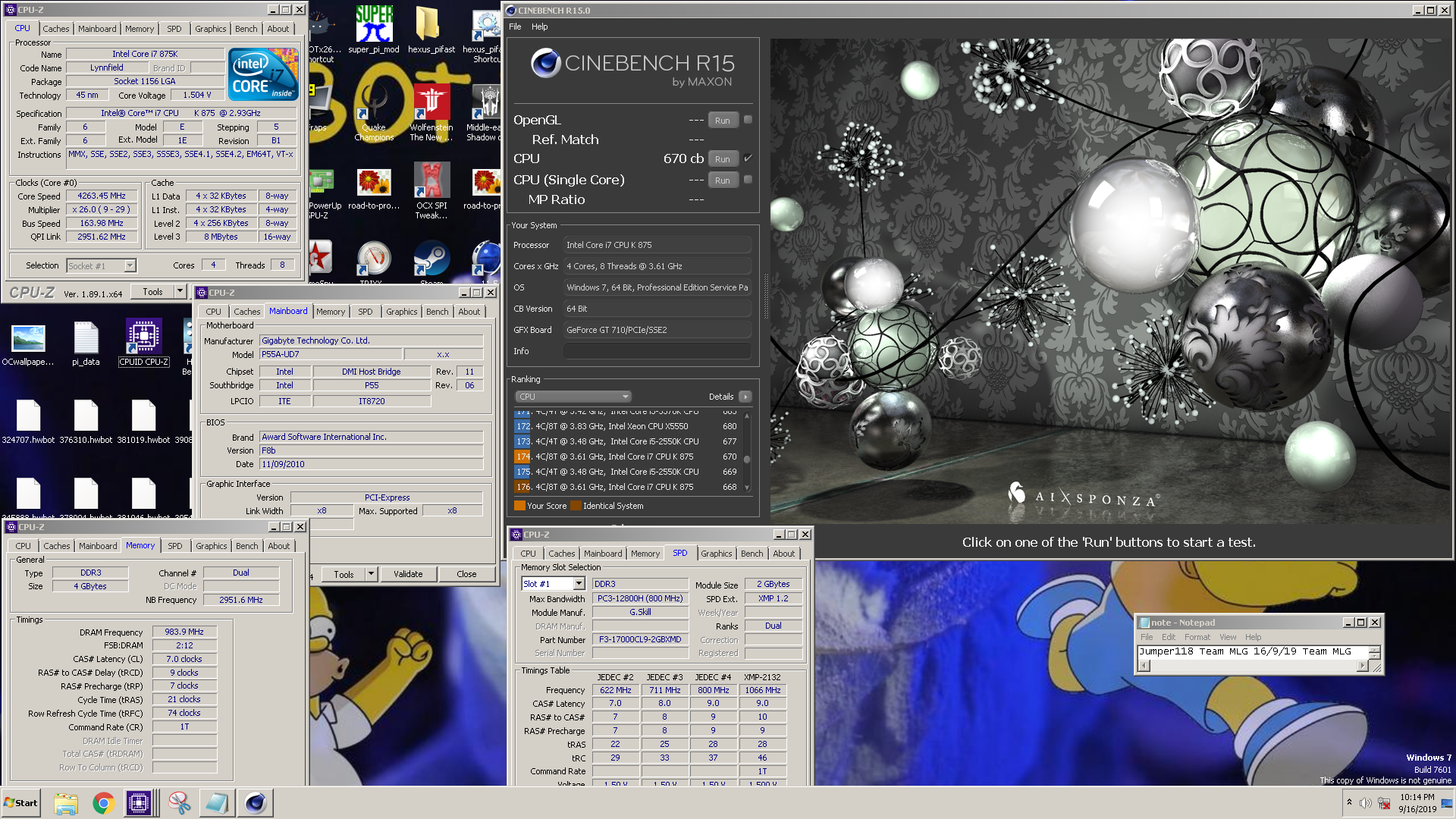Enable the CPU (Single Core) test checkbox
Image resolution: width=1456 pixels, height=819 pixels.
point(748,180)
